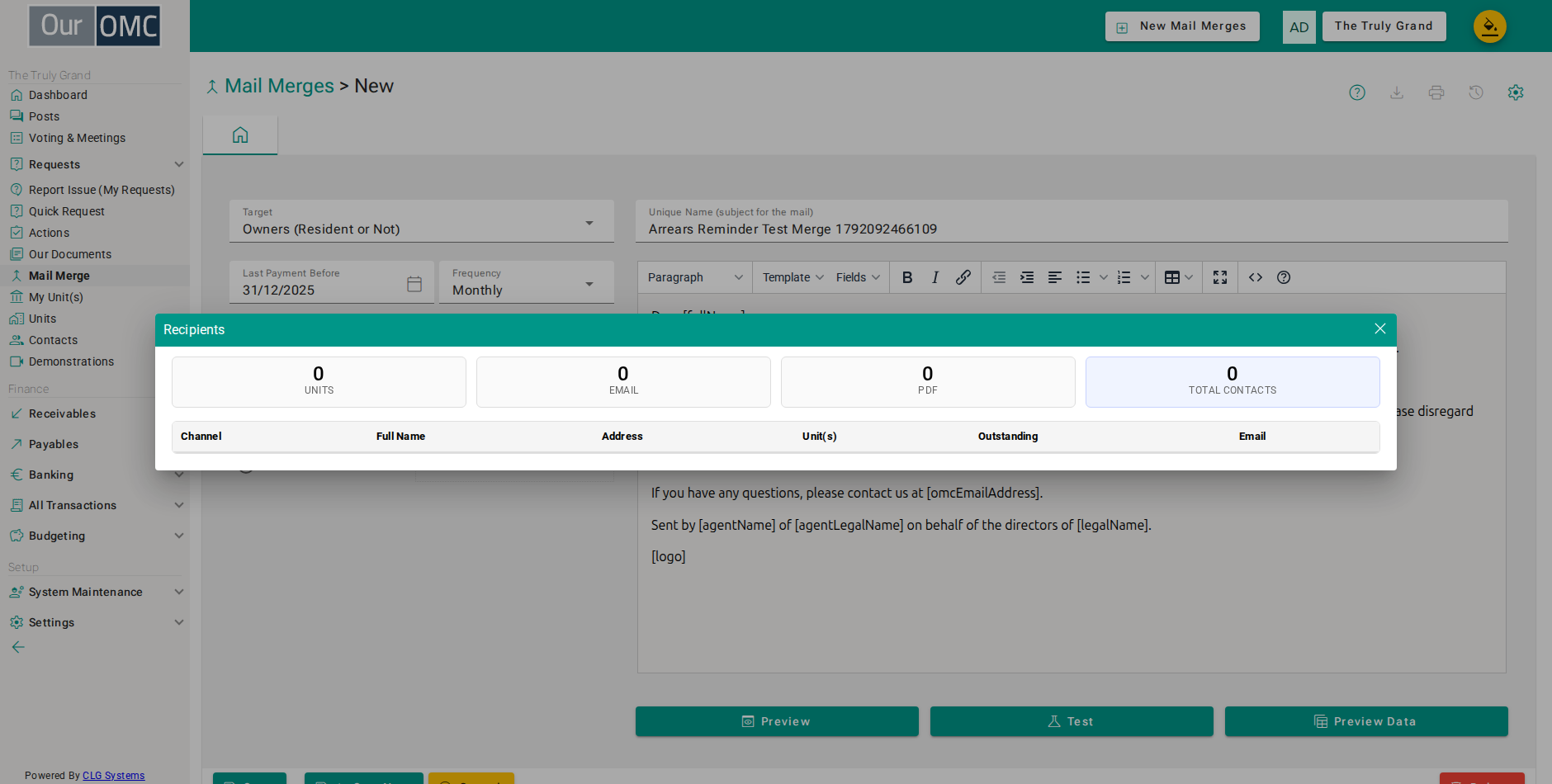Close the Recipients dialog
This screenshot has width=1552, height=784.
pos(1379,328)
